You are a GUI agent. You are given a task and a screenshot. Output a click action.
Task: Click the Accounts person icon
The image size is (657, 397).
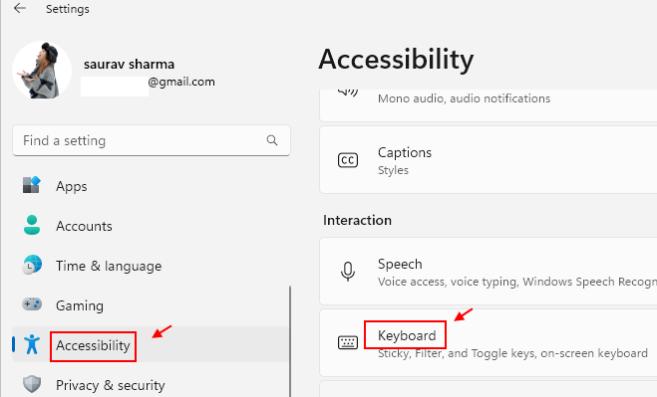pos(32,225)
